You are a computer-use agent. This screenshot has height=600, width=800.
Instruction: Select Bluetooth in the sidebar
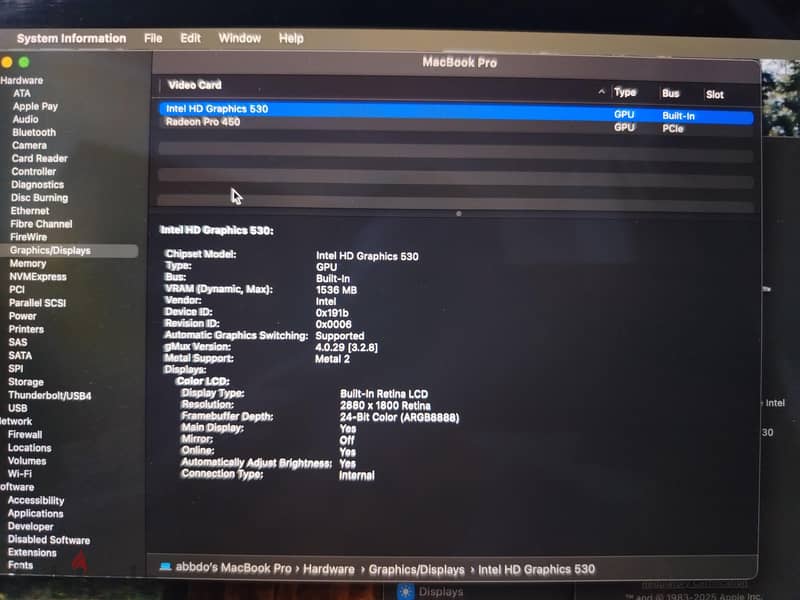coord(34,132)
